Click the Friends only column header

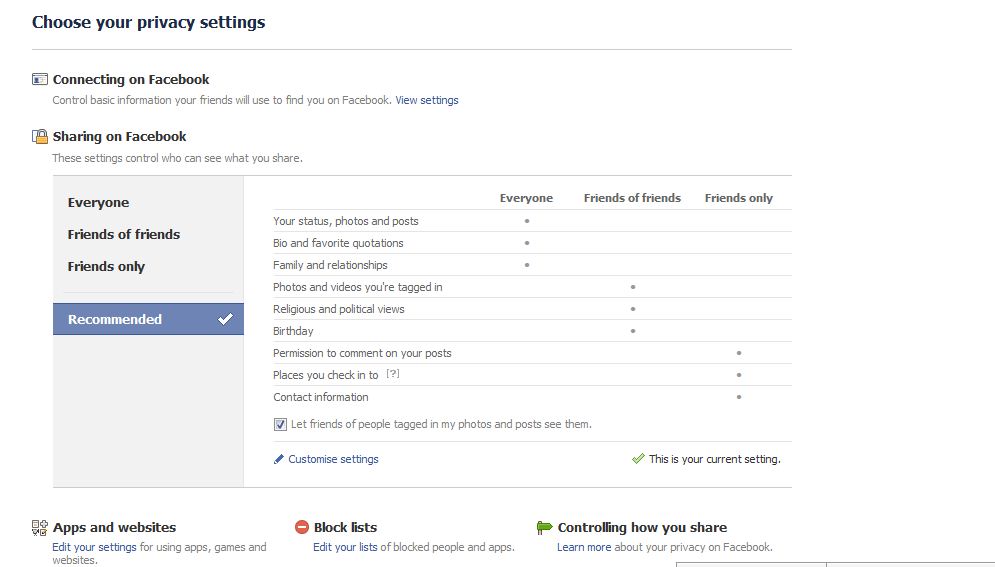pos(739,198)
